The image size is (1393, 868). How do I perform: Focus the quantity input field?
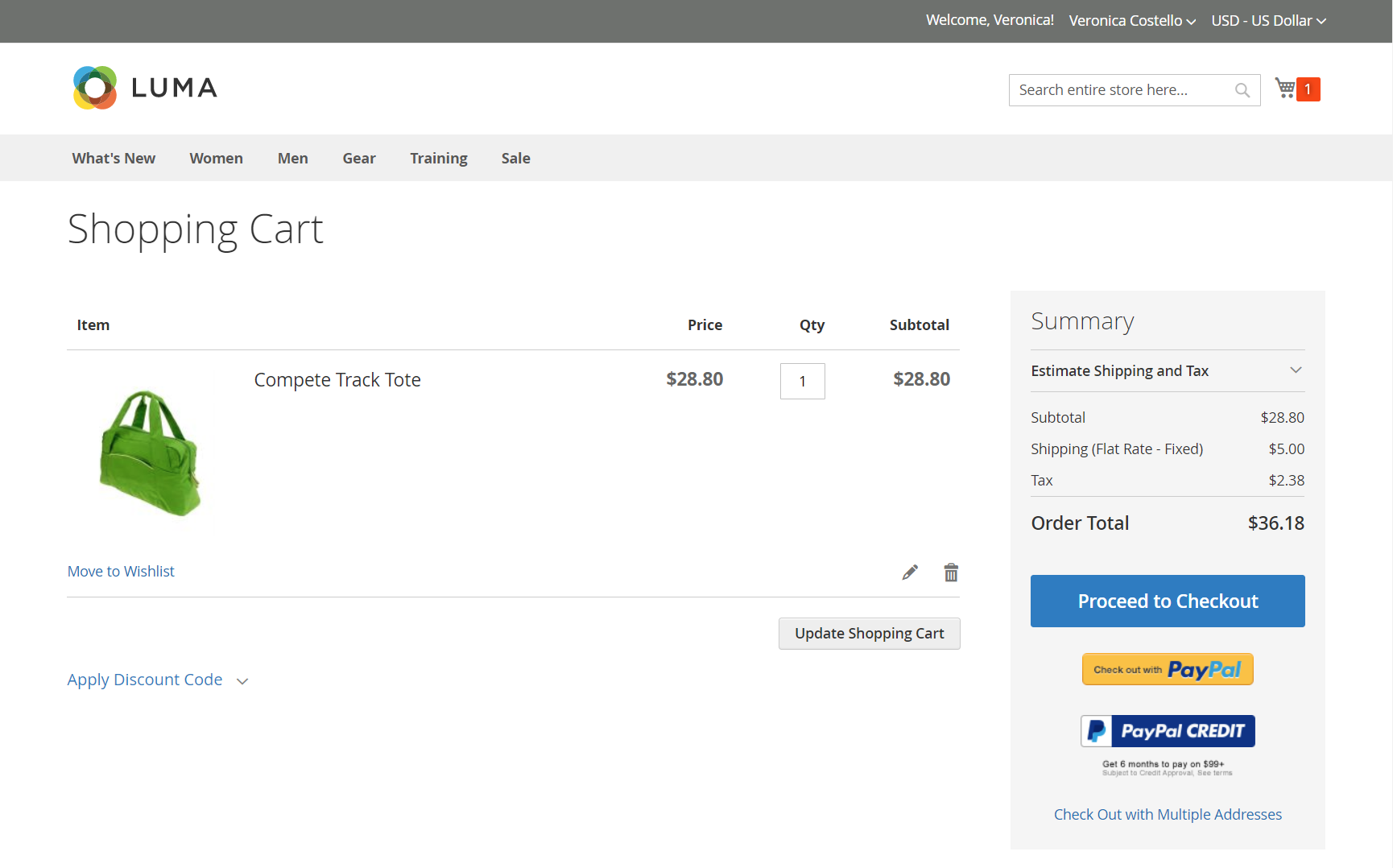[x=802, y=382]
